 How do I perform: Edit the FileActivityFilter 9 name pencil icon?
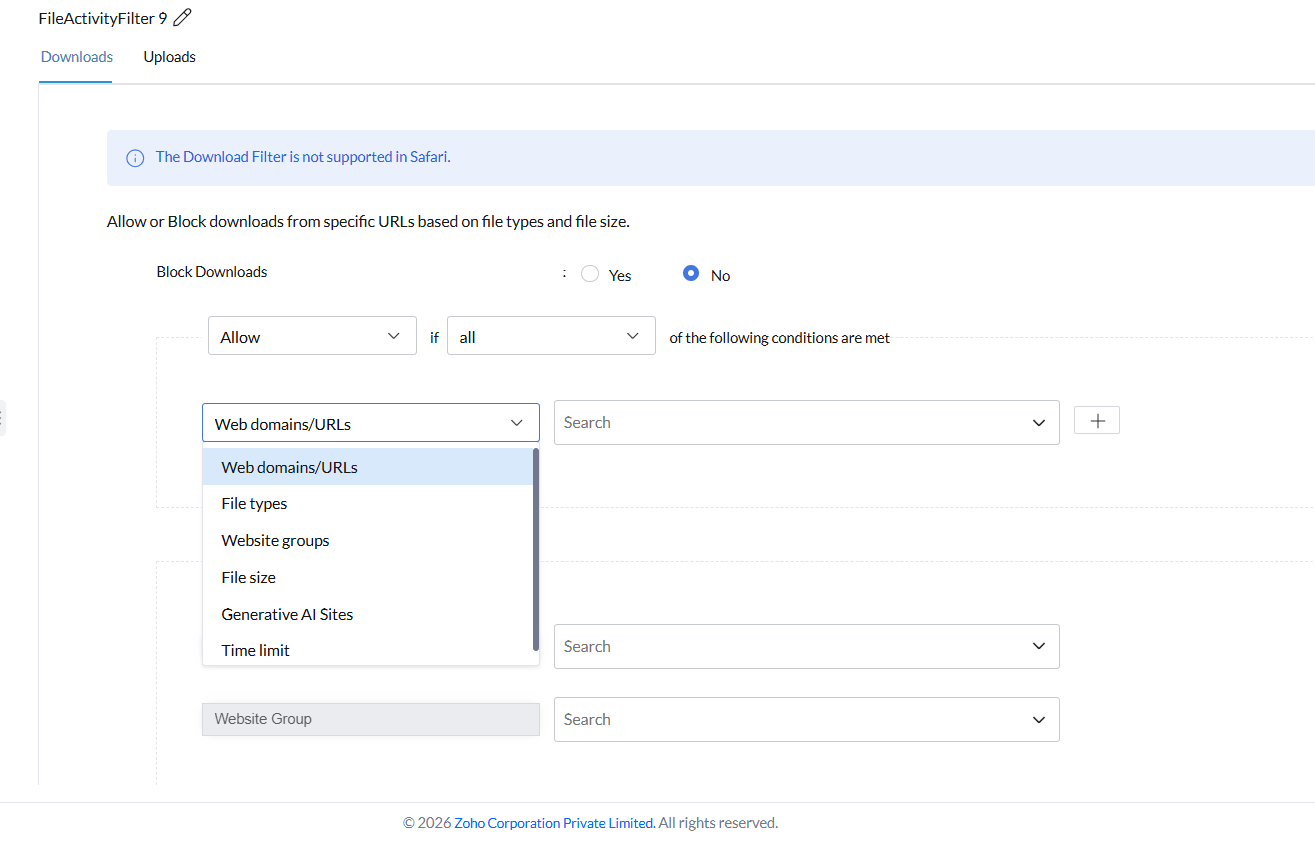182,17
